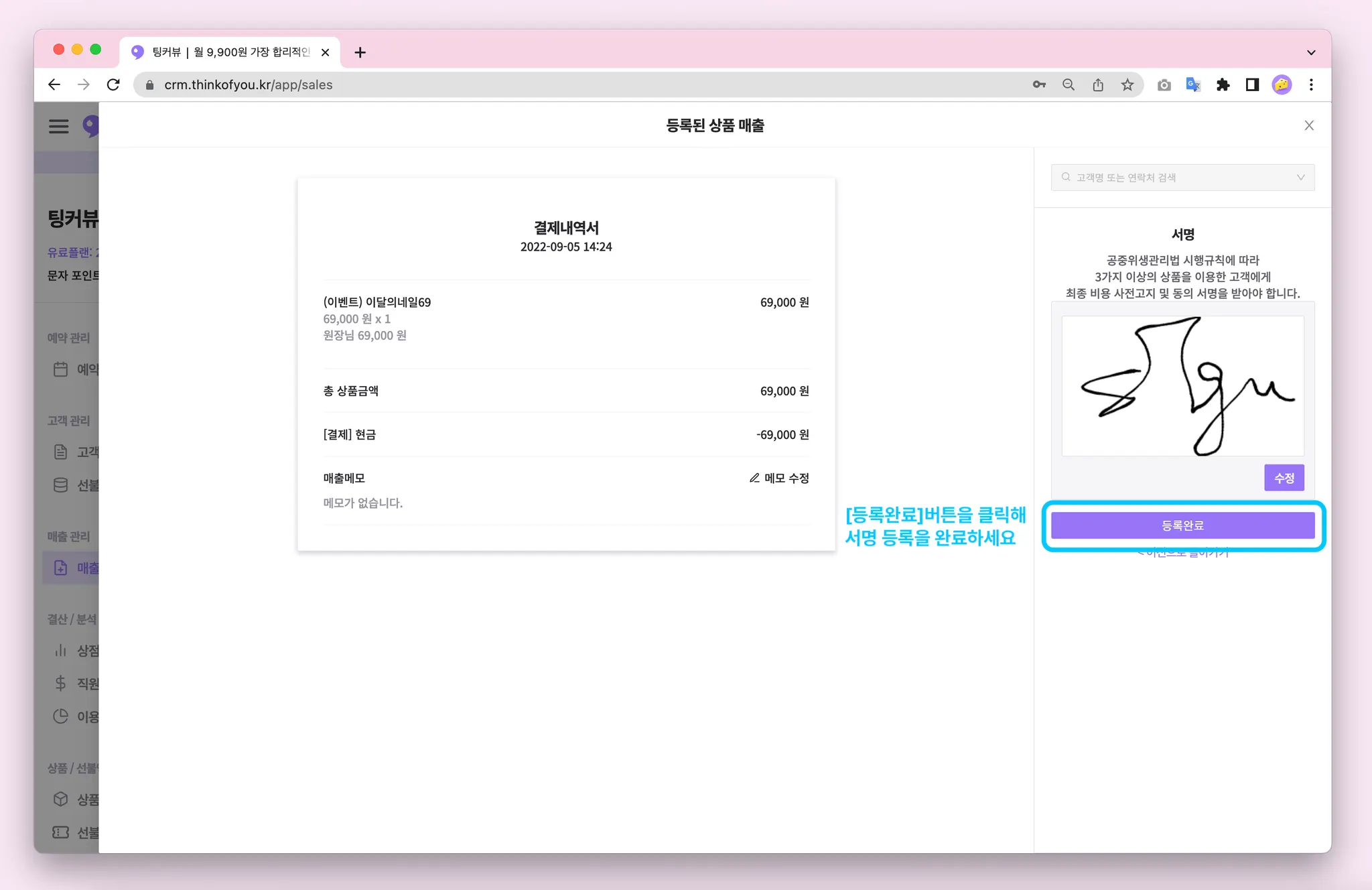The width and height of the screenshot is (1372, 890).
Task: Click the signature drawing canvas
Action: click(x=1182, y=386)
